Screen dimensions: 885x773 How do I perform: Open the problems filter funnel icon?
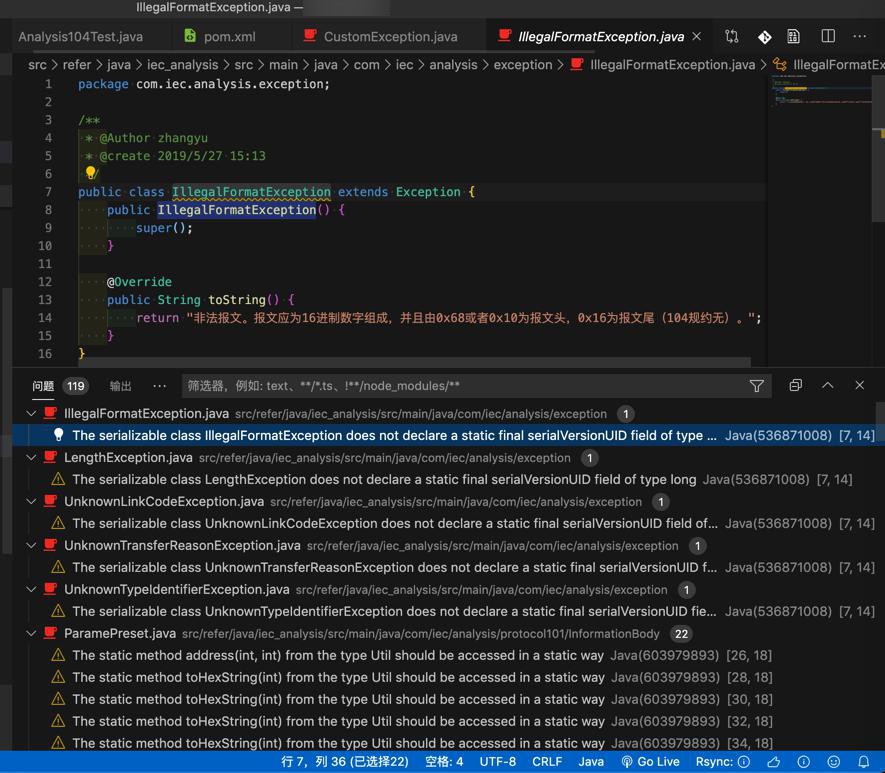[x=757, y=386]
